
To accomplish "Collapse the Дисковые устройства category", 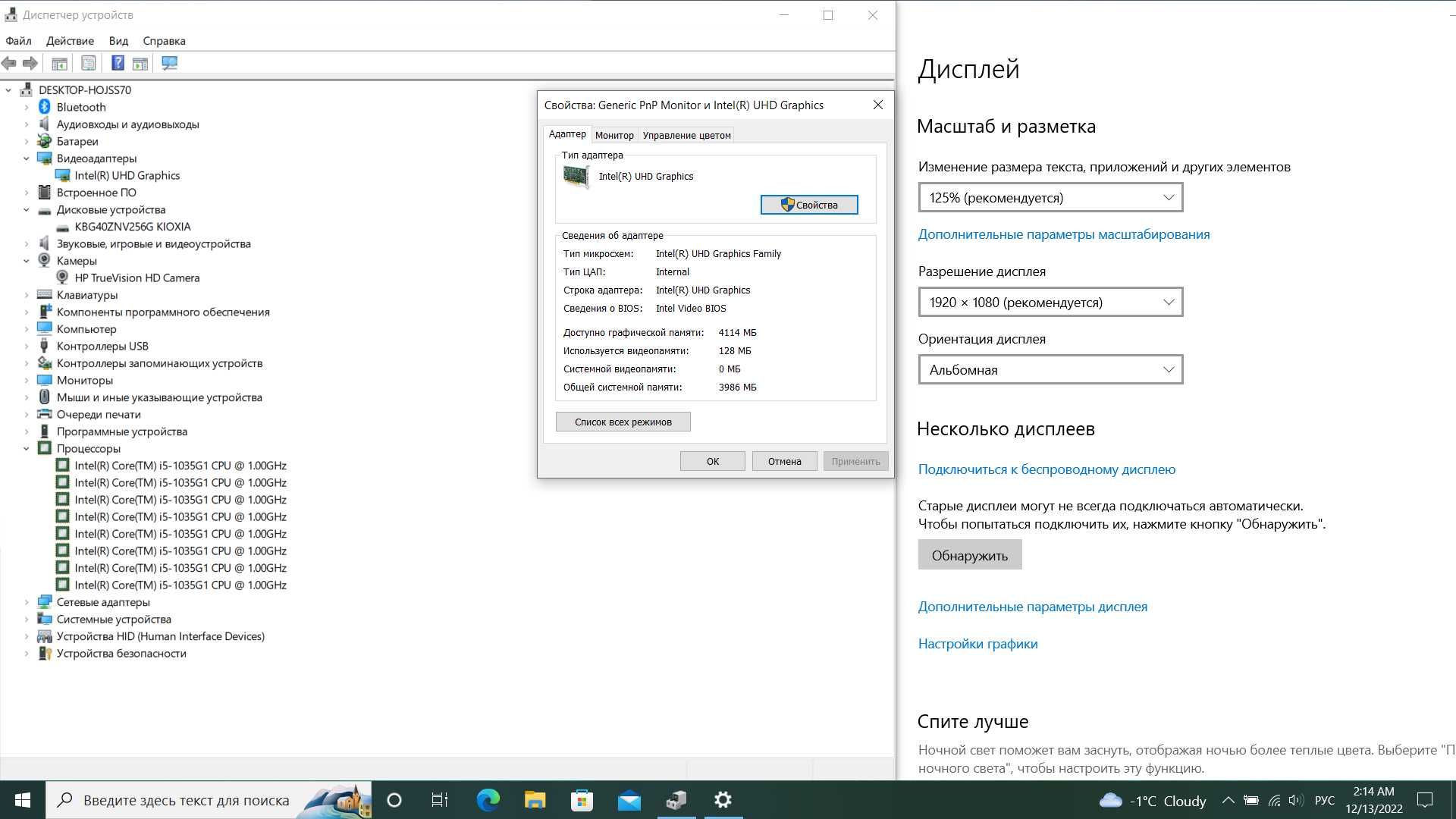I will pyautogui.click(x=26, y=210).
